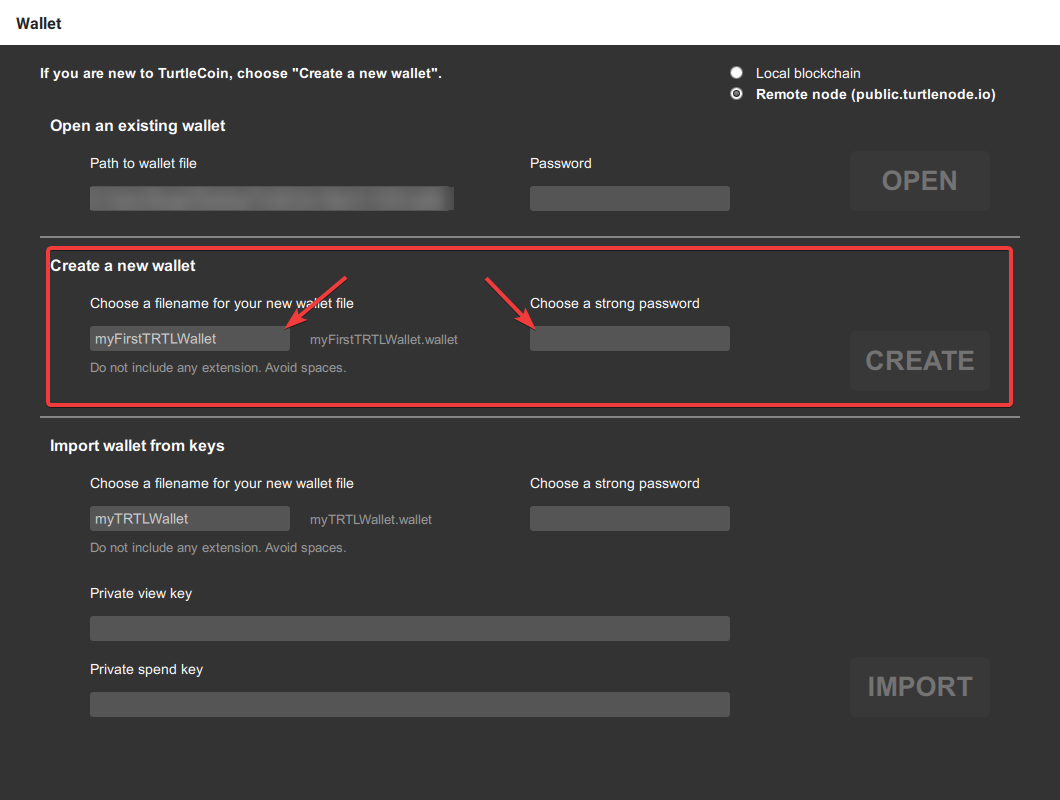Click the myTRTLWallet.wallet filename preview text
The height and width of the screenshot is (800, 1060).
coord(371,520)
